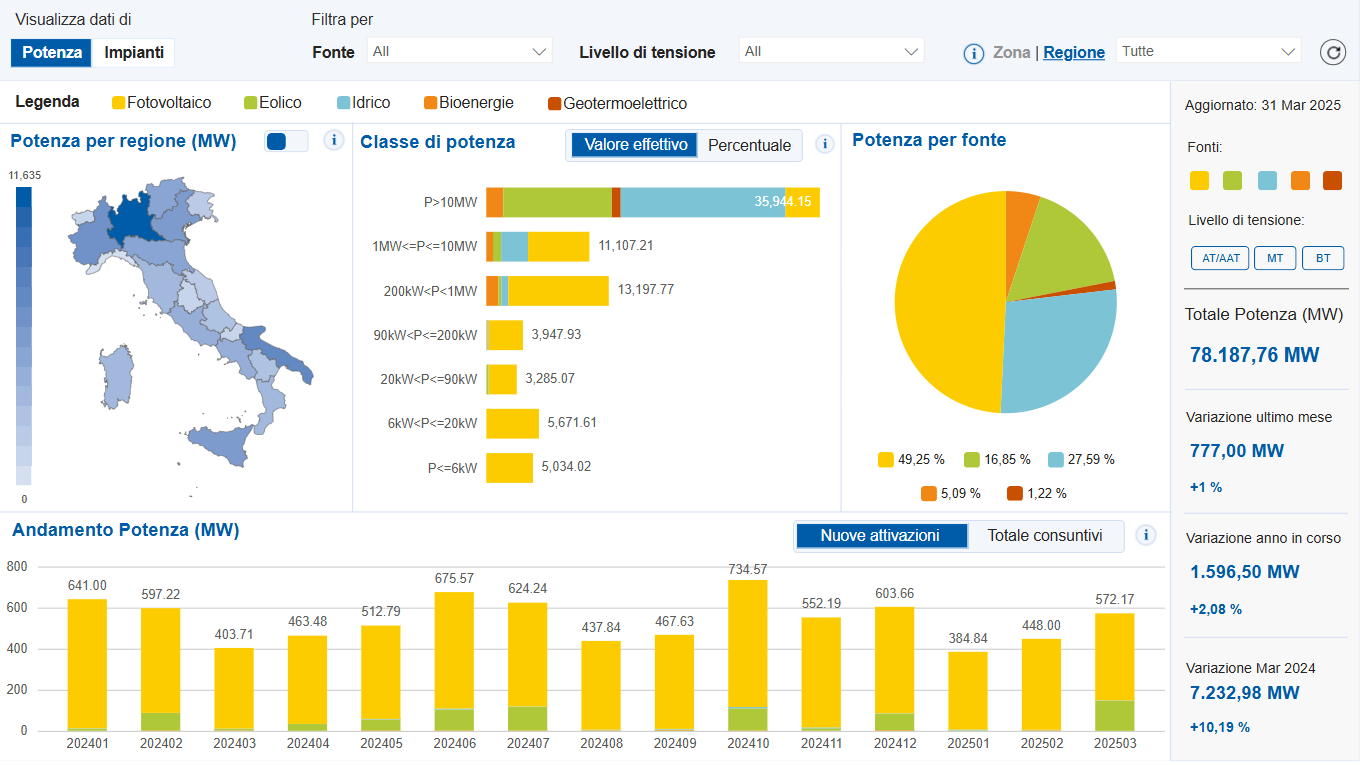Click the 7.232,98 MW value
This screenshot has height=765, width=1360.
pyautogui.click(x=1244, y=692)
